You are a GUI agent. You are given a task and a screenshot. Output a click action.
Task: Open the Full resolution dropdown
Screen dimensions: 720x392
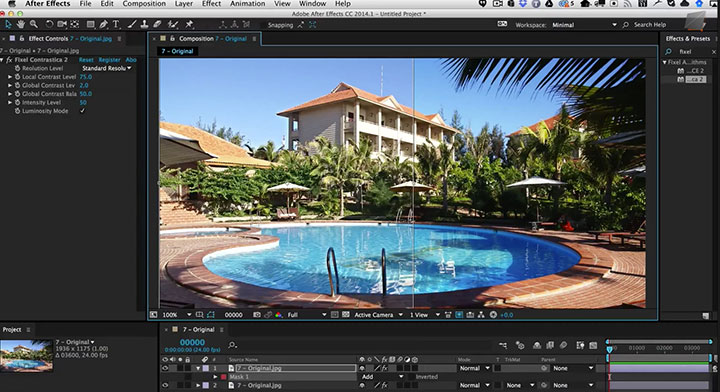coord(307,315)
